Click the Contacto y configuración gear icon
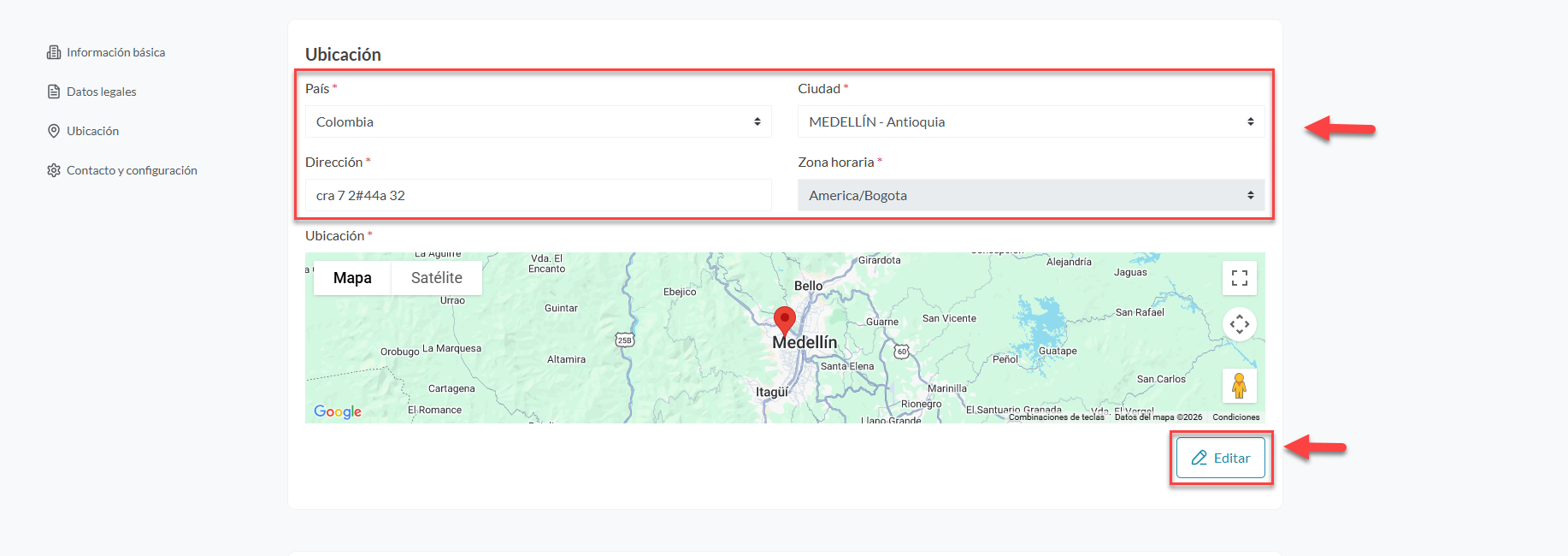Image resolution: width=1568 pixels, height=556 pixels. (x=54, y=170)
